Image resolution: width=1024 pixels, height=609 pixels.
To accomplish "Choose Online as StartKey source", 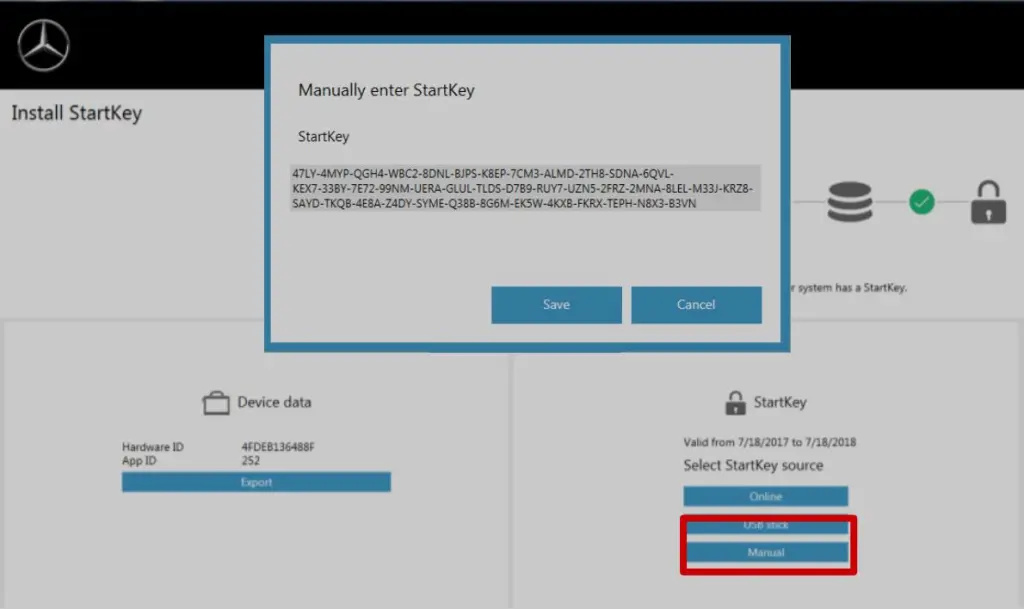I will pyautogui.click(x=765, y=496).
